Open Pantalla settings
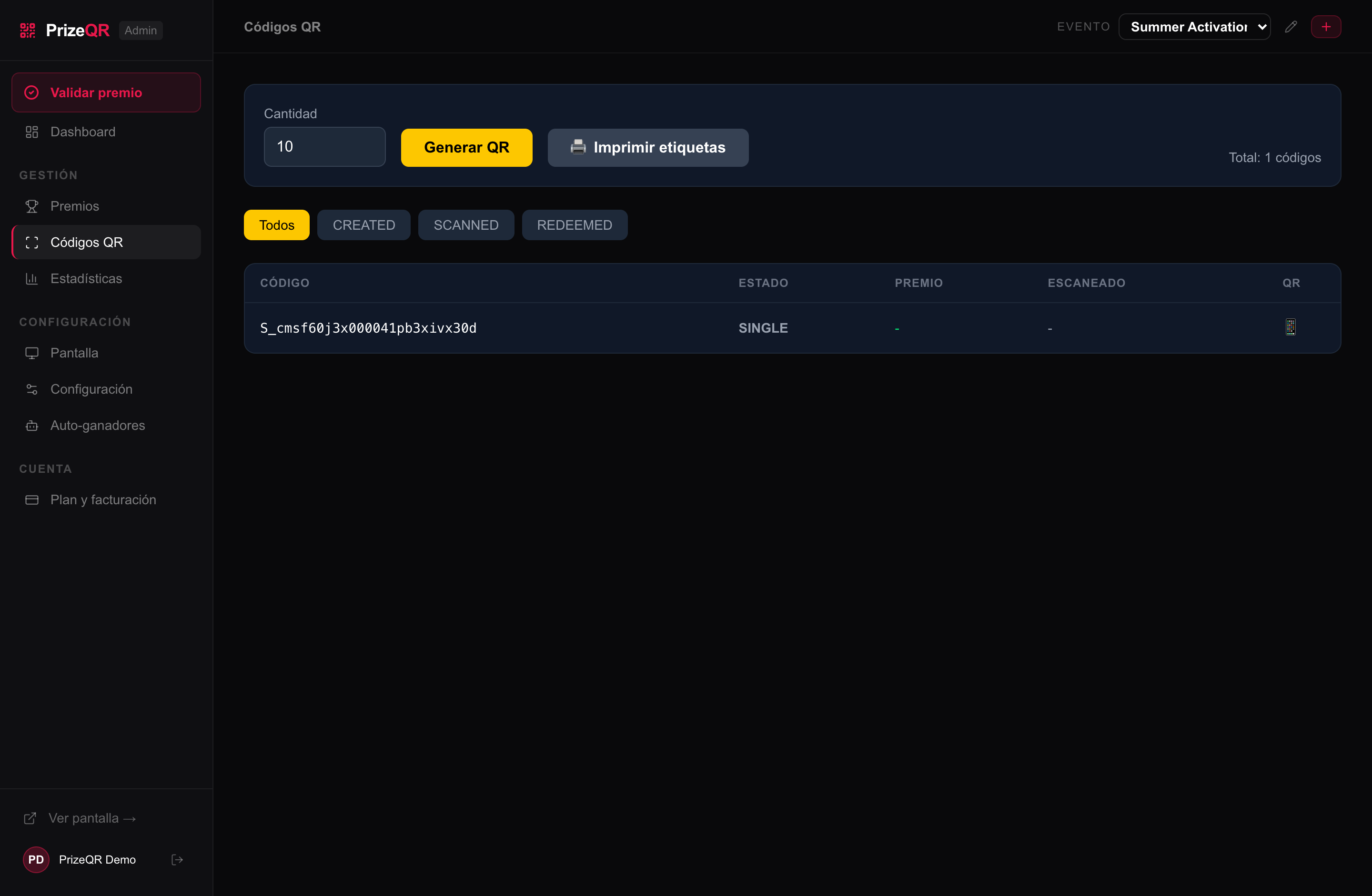This screenshot has height=896, width=1372. point(106,353)
